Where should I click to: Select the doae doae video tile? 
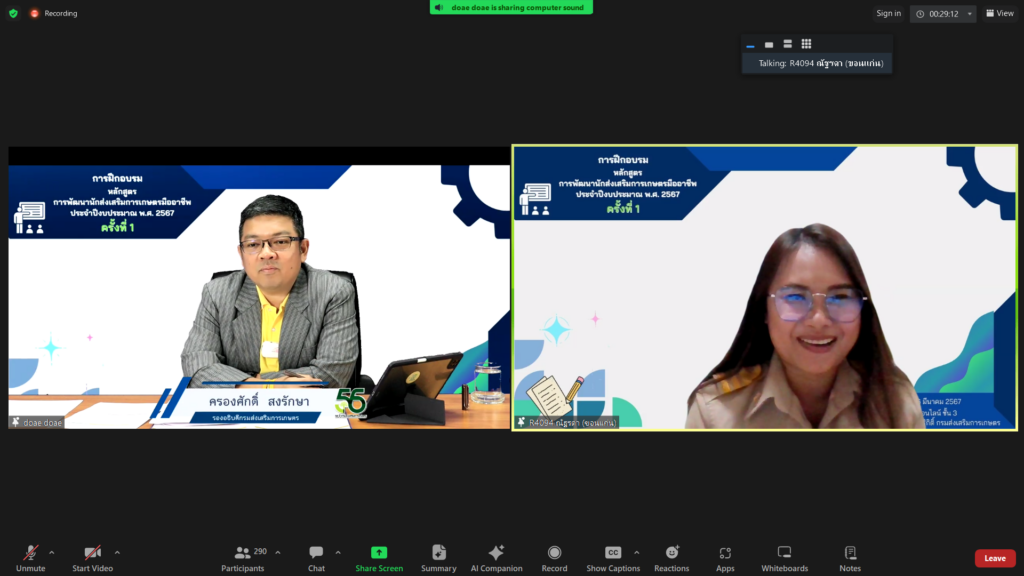click(x=259, y=288)
